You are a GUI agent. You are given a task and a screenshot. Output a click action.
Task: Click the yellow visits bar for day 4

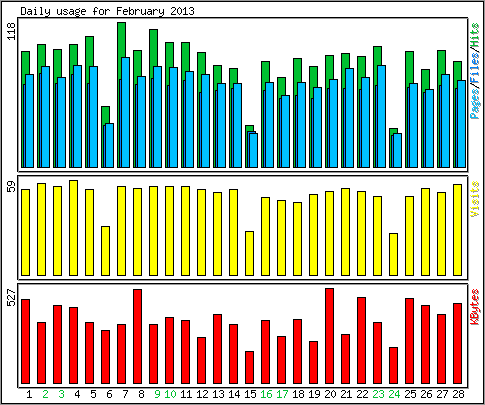(73, 228)
